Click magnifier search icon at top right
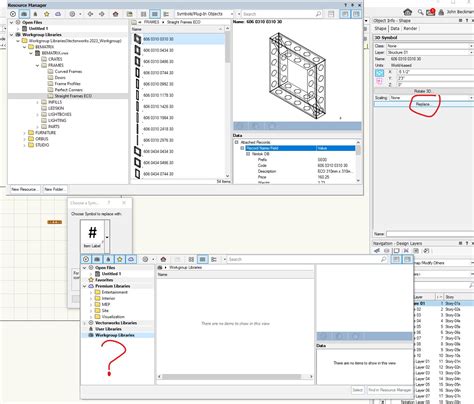Screen dimensions: 474x404 click(420, 12)
